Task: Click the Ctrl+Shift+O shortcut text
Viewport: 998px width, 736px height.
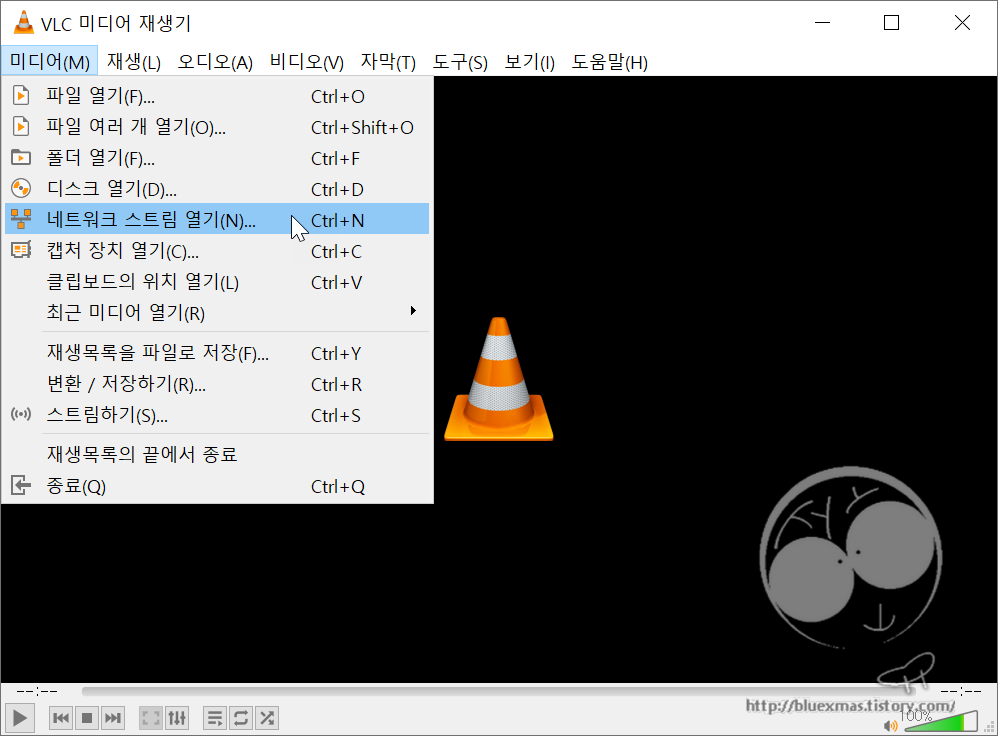Action: 362,128
